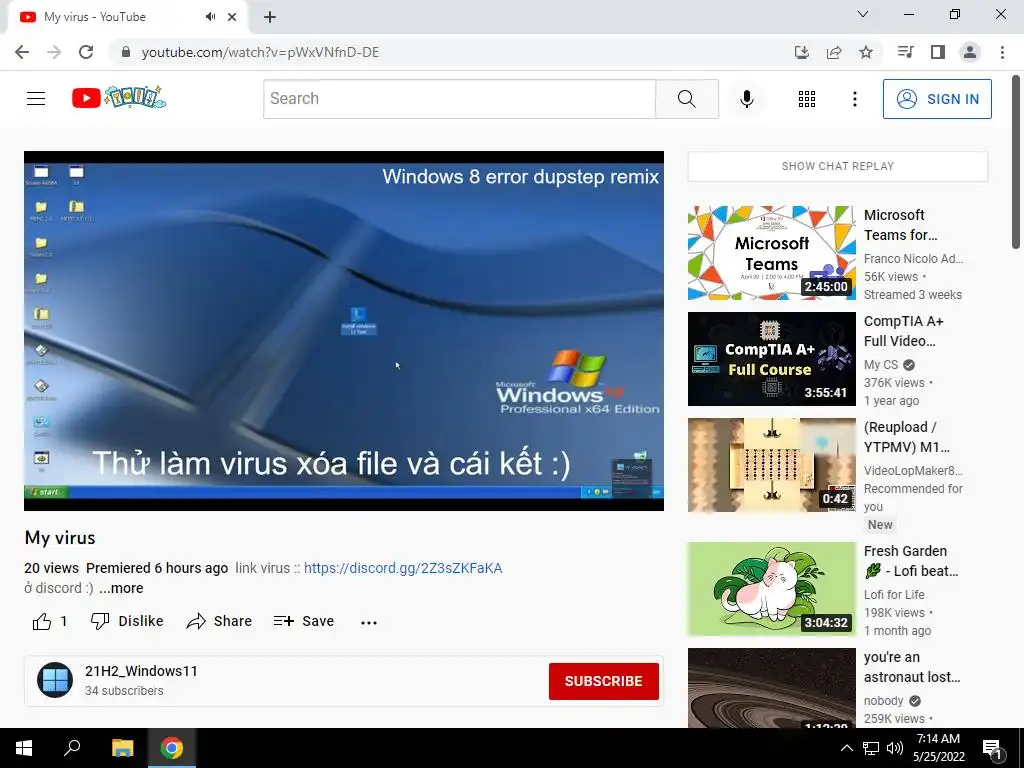Click the page vertical scrollbar
Screen dimensions: 1024x768
(x=1016, y=162)
